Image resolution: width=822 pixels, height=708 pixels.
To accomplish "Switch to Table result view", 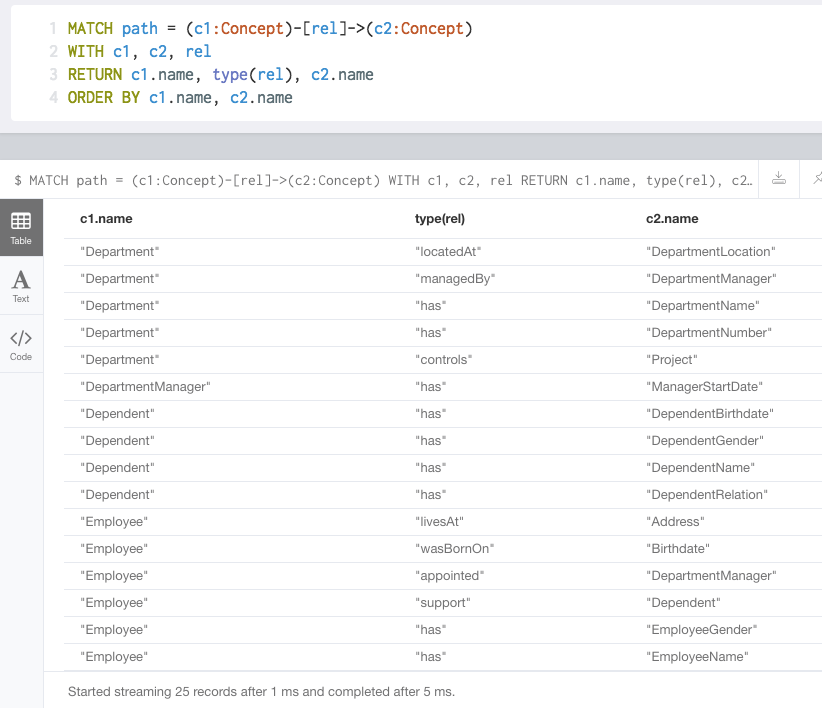I will coord(21,227).
